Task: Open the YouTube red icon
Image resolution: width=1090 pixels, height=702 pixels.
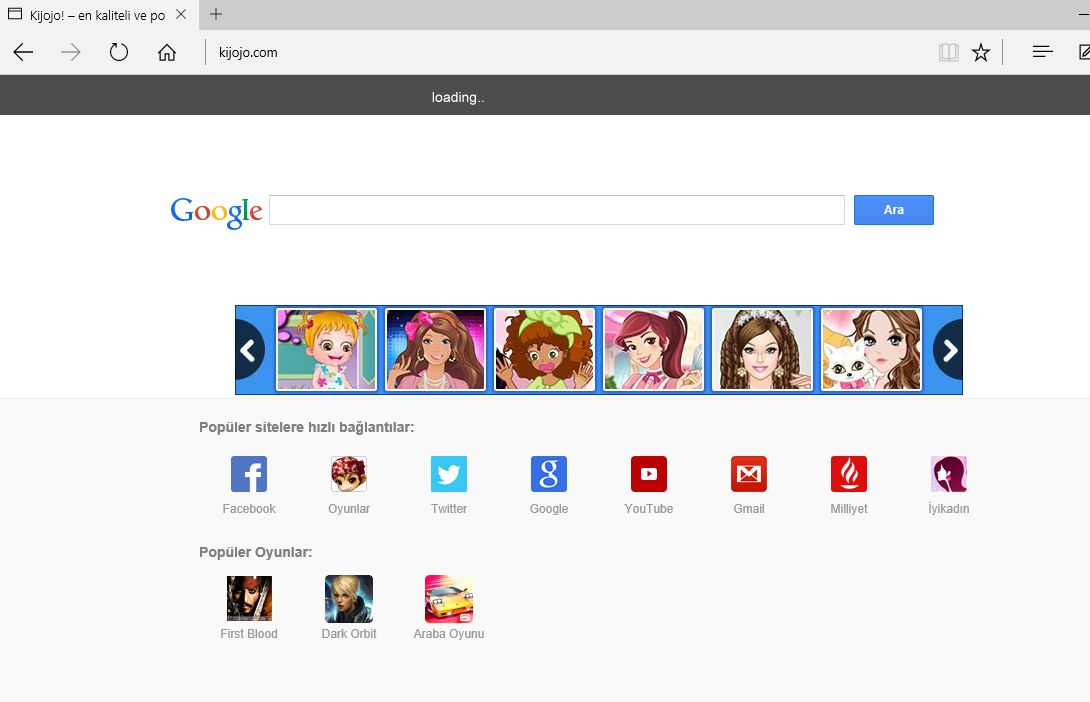Action: (x=649, y=474)
